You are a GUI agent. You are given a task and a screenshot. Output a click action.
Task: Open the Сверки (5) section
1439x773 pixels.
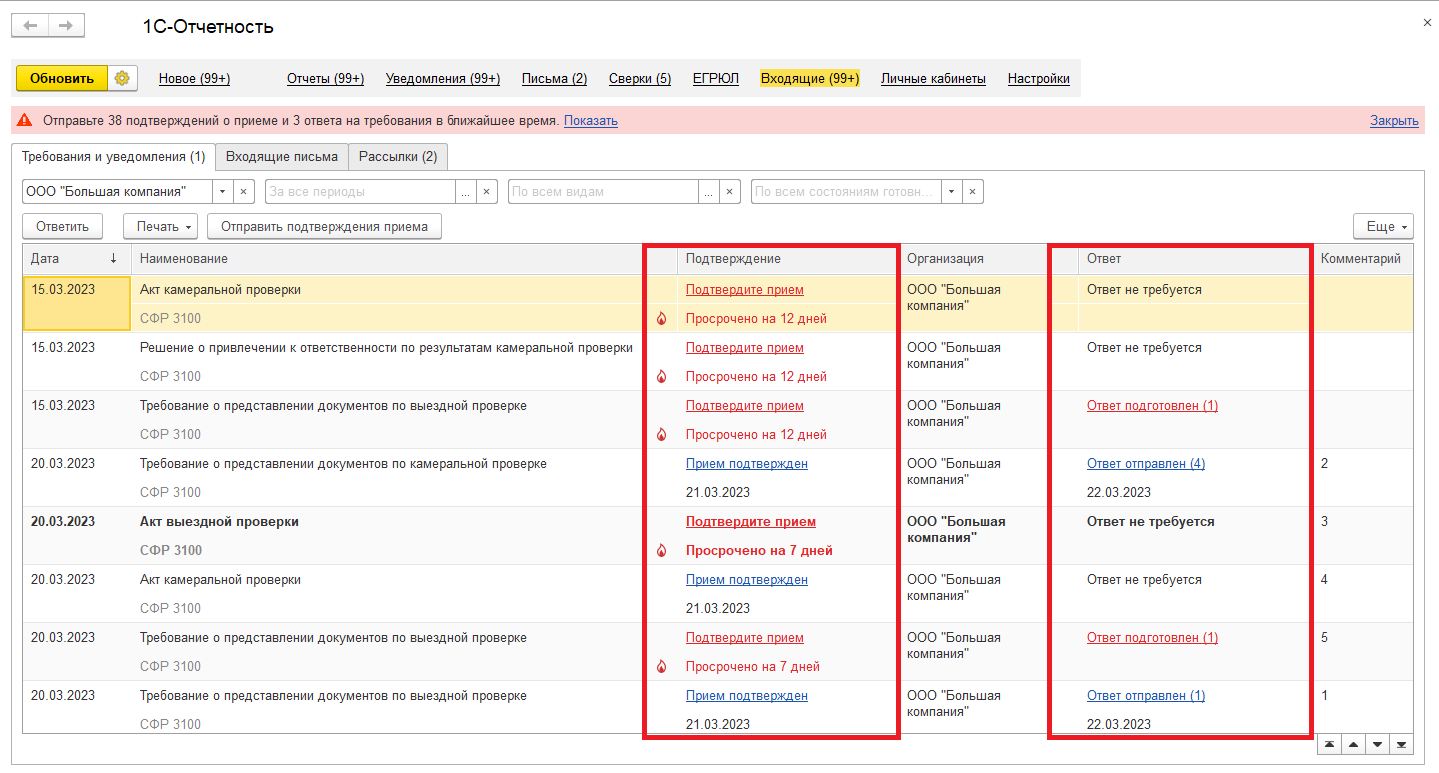[640, 78]
